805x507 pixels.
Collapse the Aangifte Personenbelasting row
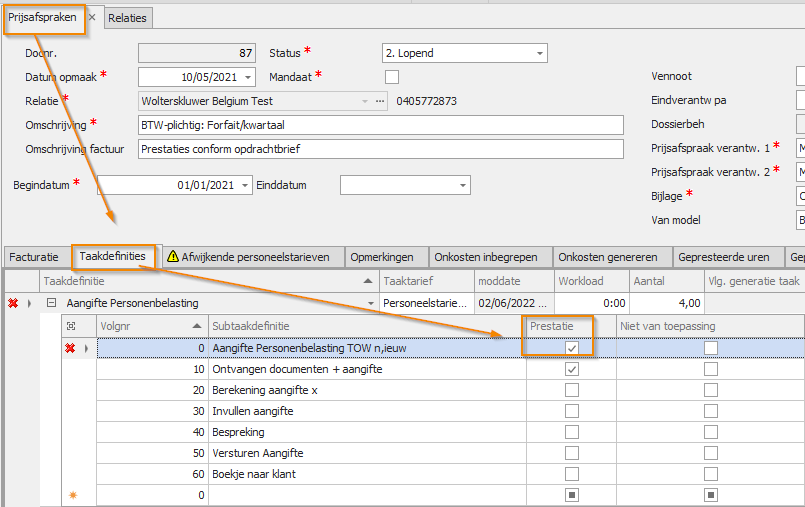(51, 303)
